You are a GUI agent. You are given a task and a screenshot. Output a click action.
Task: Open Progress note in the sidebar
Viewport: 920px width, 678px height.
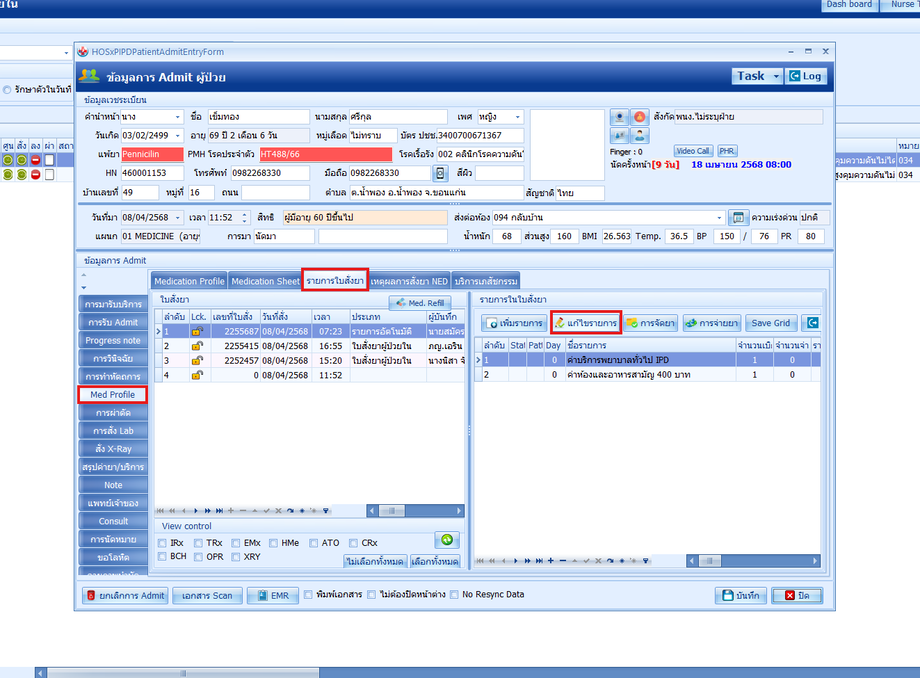(x=113, y=340)
